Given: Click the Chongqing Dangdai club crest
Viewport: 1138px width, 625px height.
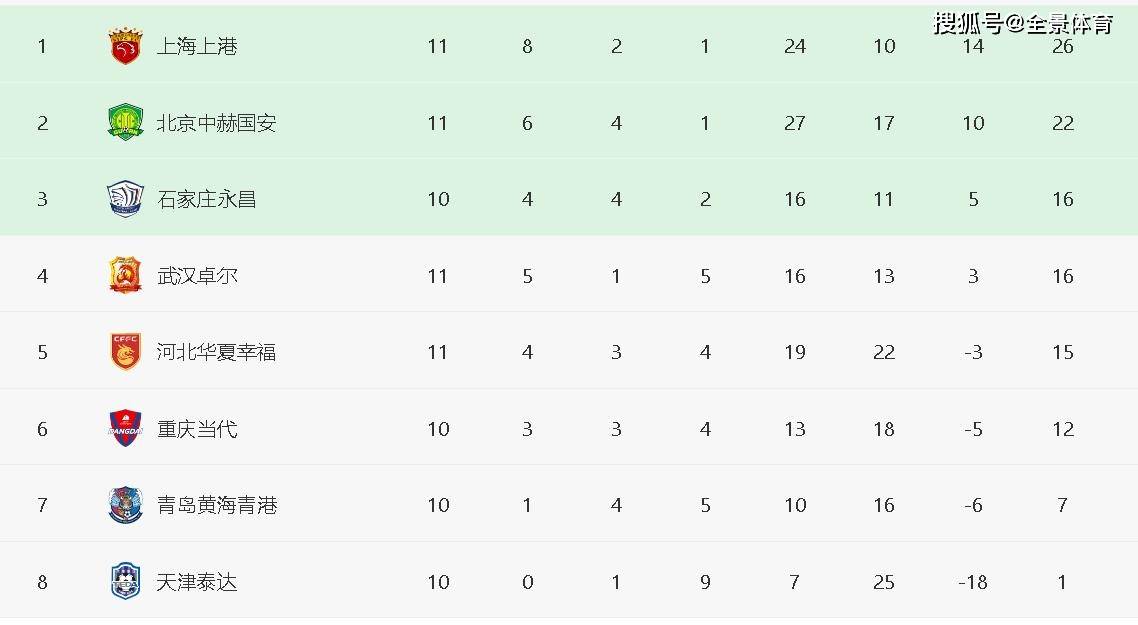Looking at the screenshot, I should 125,429.
